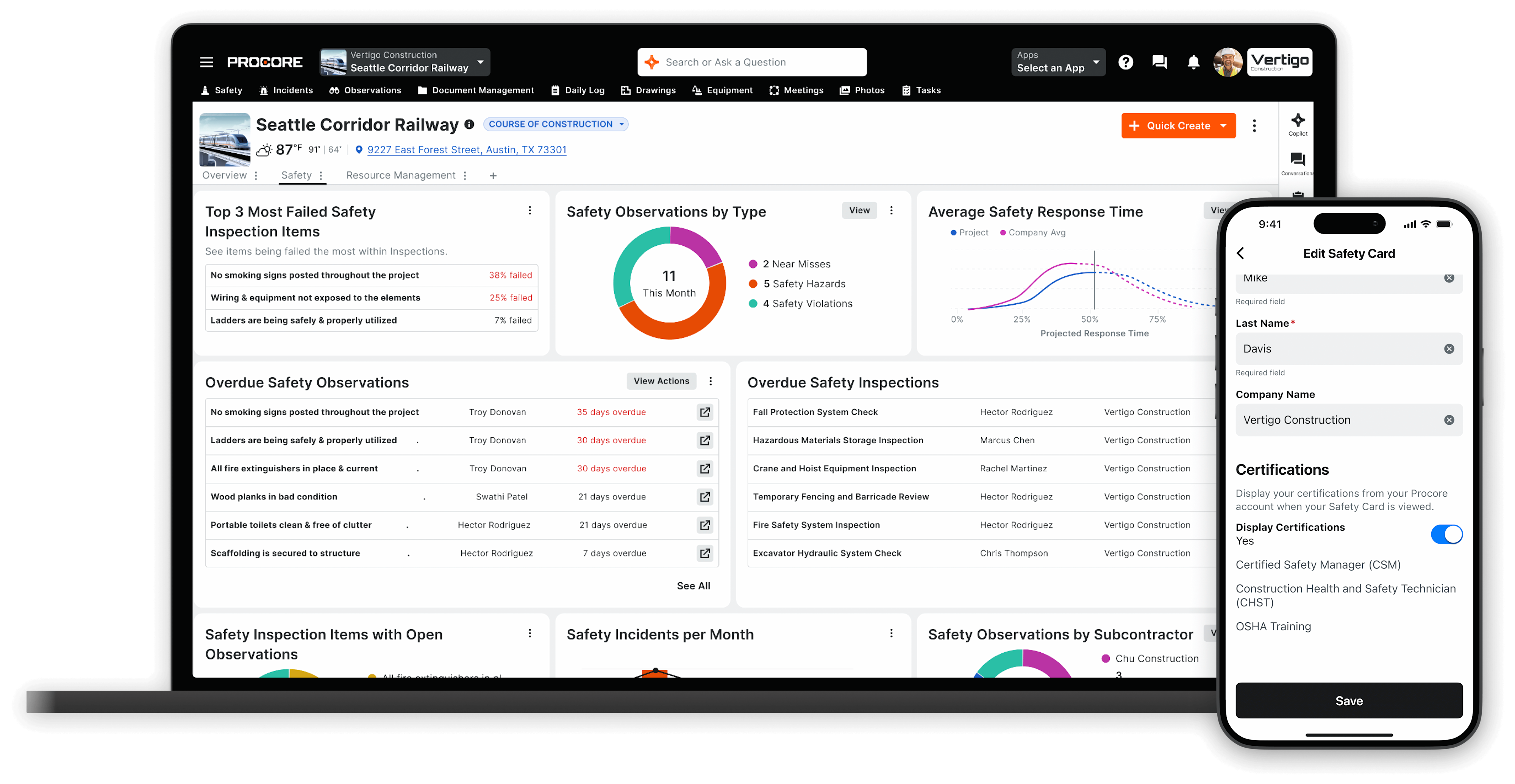Switch to the Resource Management tab
The width and height of the screenshot is (1515, 784).
point(400,175)
